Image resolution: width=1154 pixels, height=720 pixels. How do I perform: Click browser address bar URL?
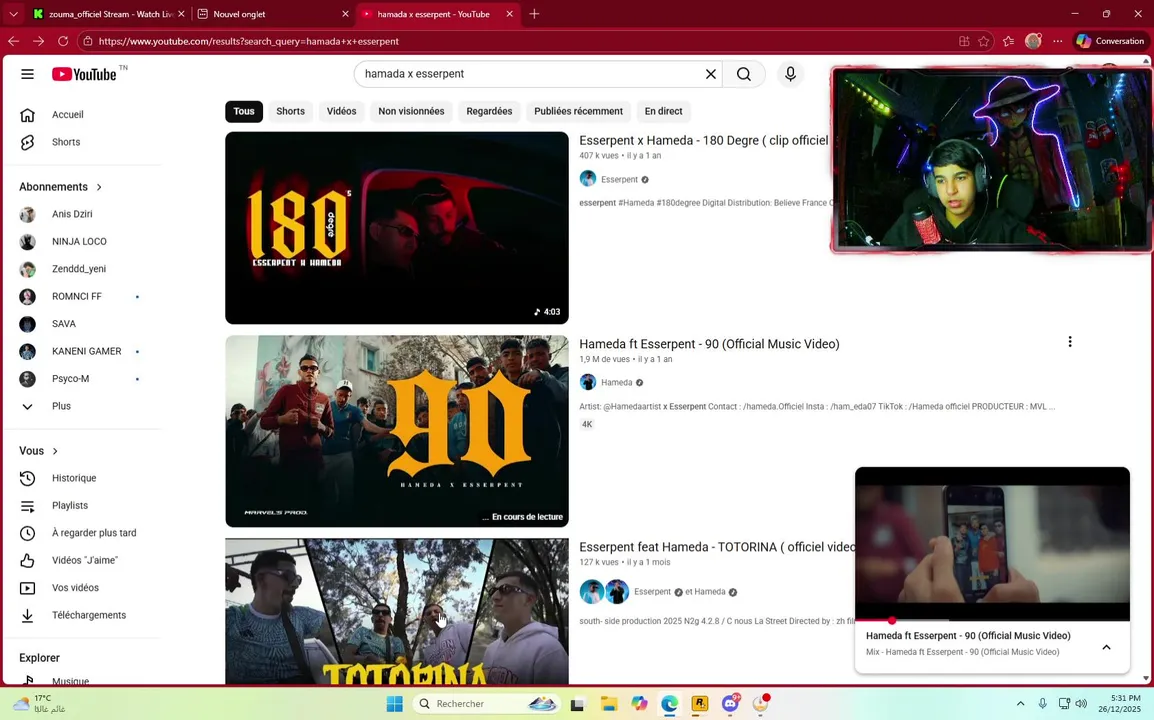click(248, 41)
